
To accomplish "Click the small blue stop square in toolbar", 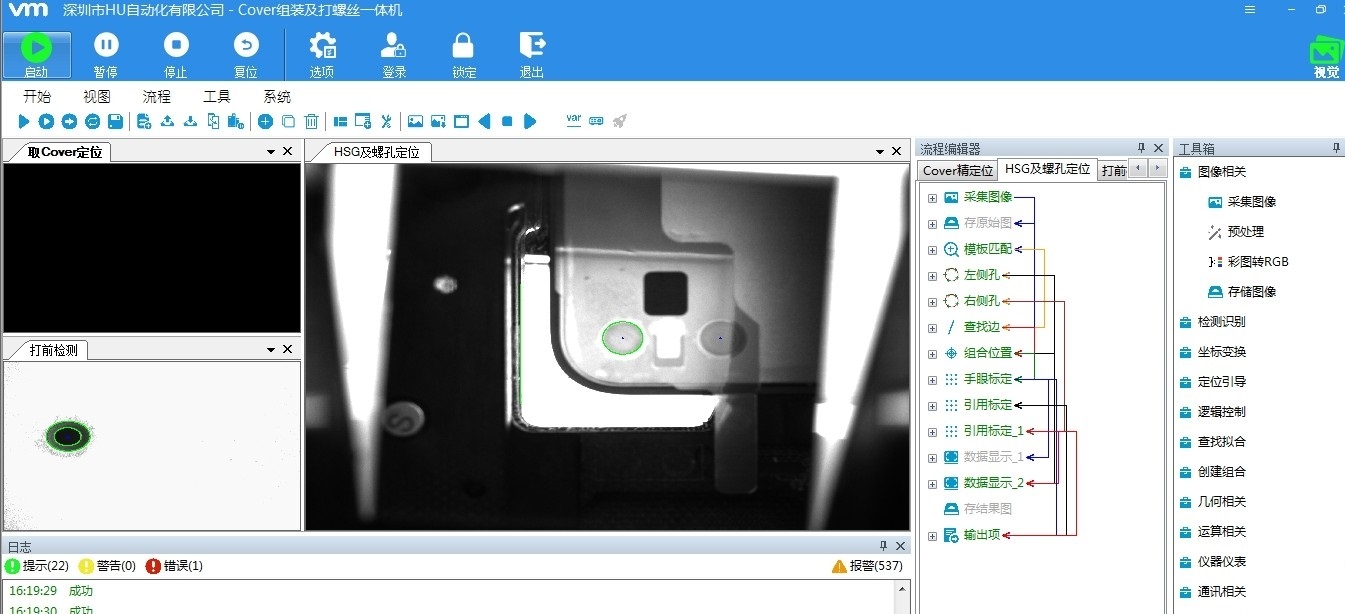I will coord(507,122).
